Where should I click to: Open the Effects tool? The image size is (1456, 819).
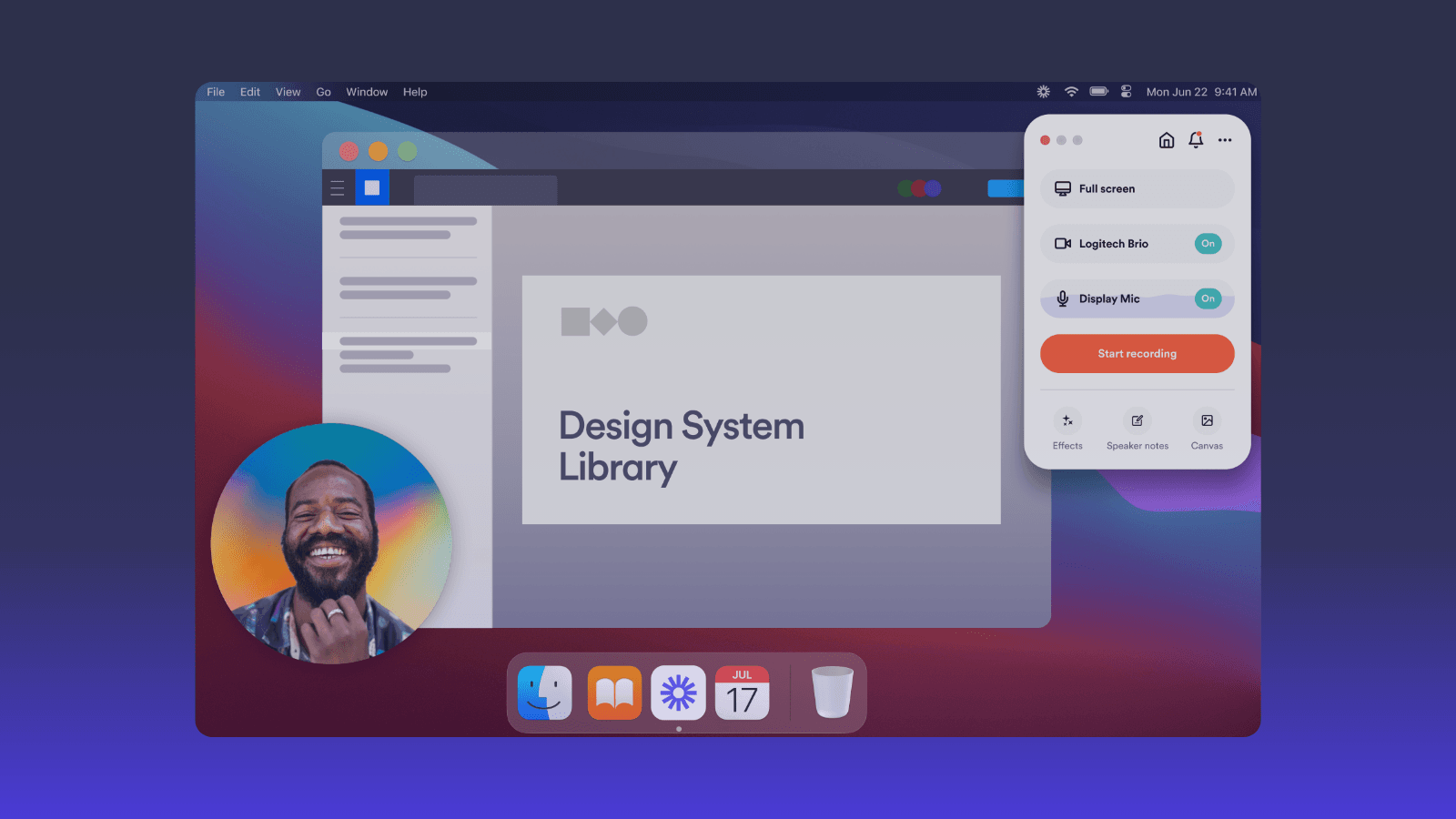1067,421
